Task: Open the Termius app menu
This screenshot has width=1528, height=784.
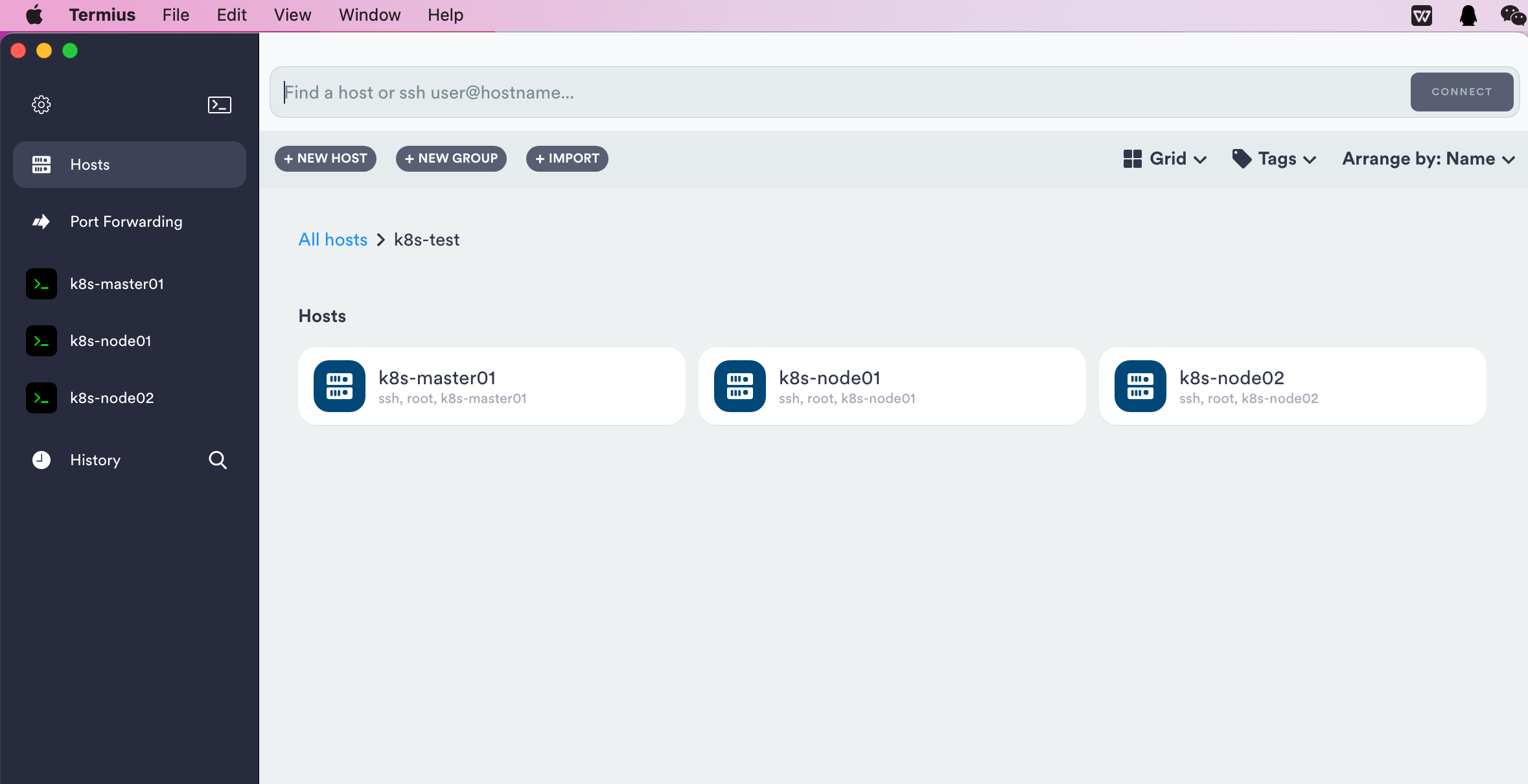Action: [102, 15]
